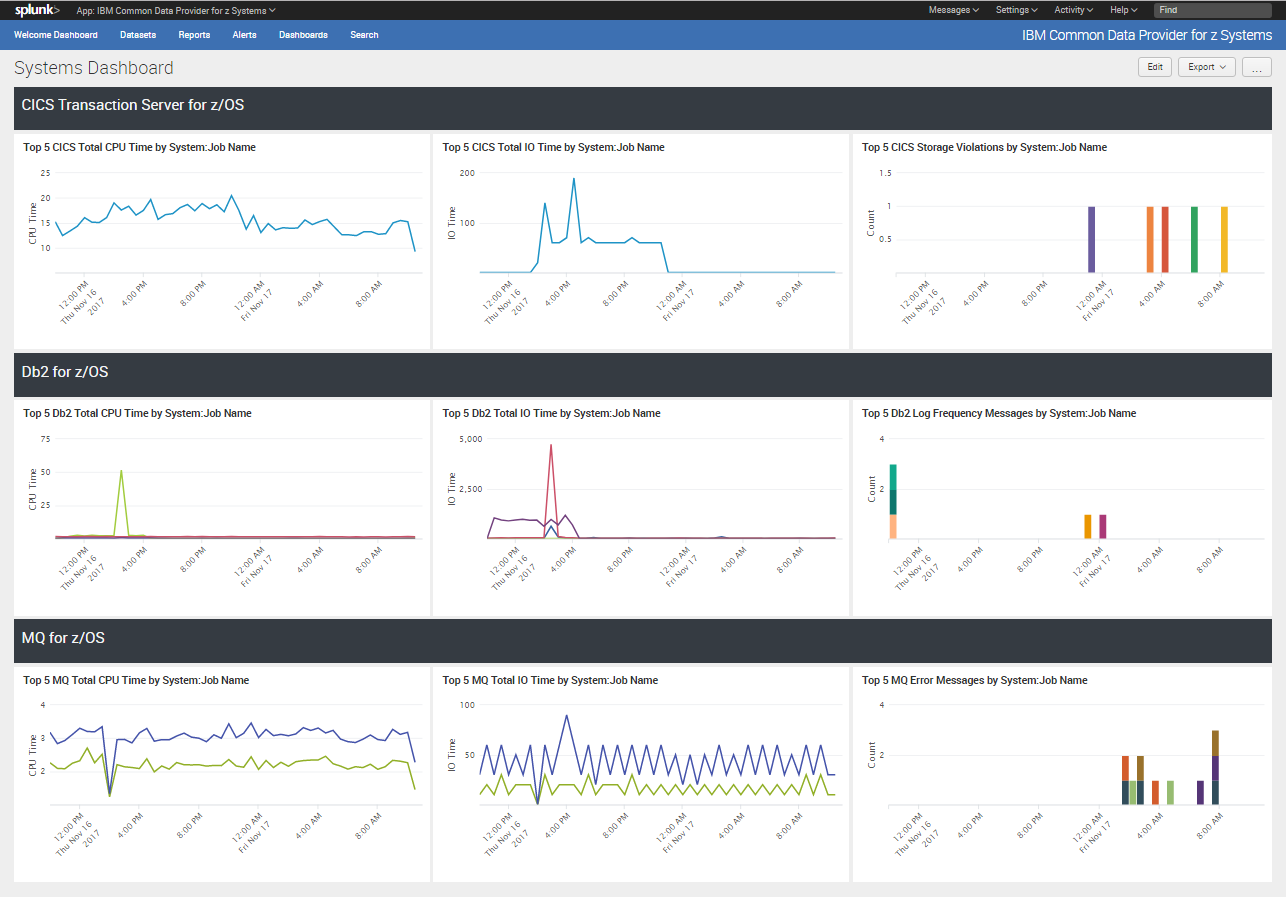1286x897 pixels.
Task: Open the App selector dropdown
Action: 176,10
